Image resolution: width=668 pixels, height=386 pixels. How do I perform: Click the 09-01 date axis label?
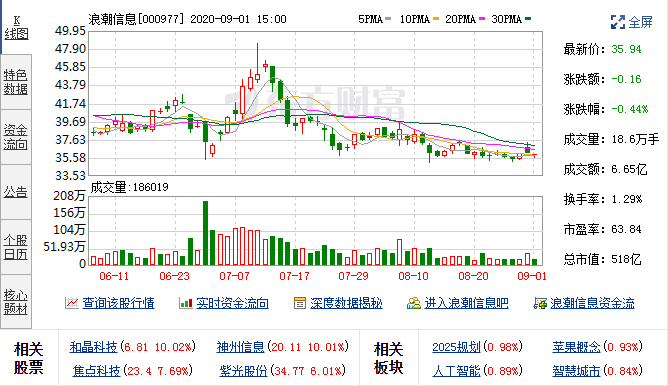[532, 276]
